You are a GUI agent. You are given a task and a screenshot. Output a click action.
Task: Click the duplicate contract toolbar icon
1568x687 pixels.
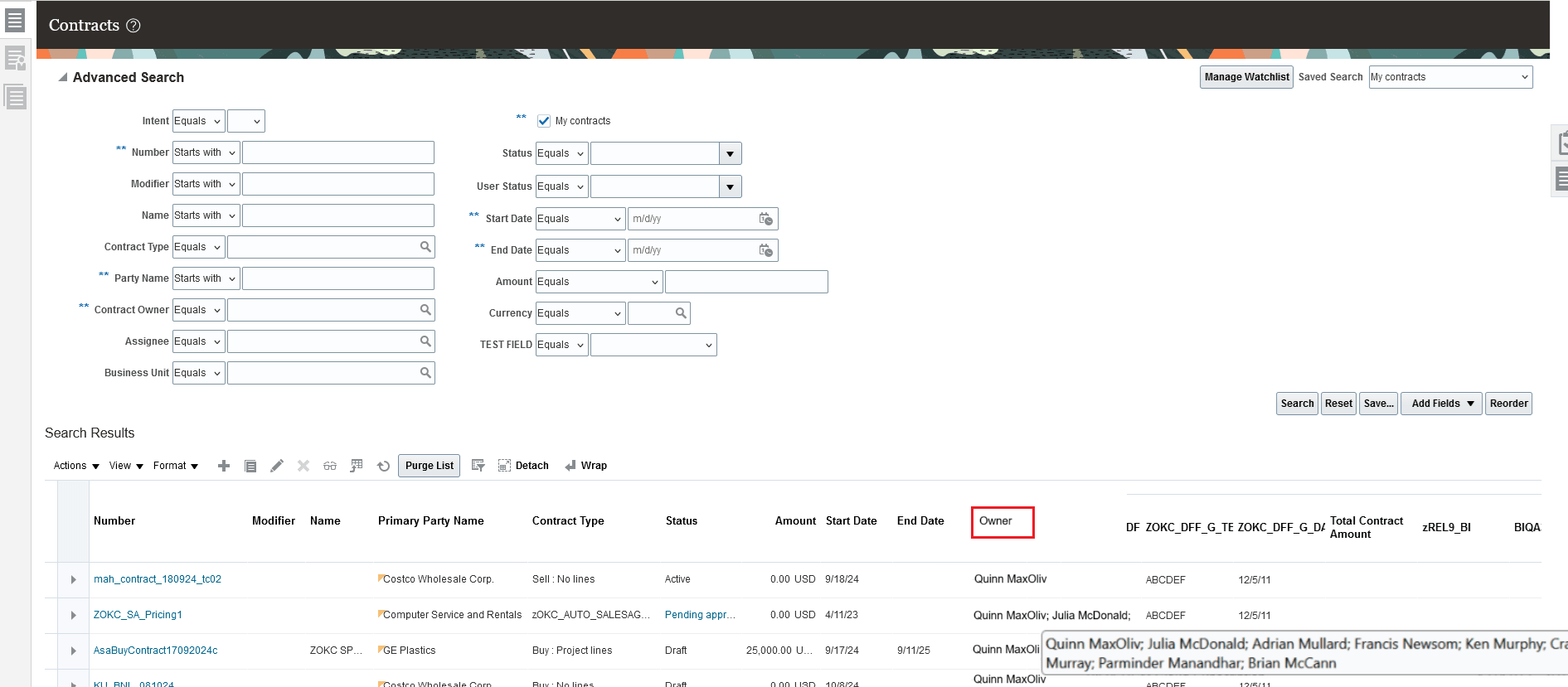250,466
